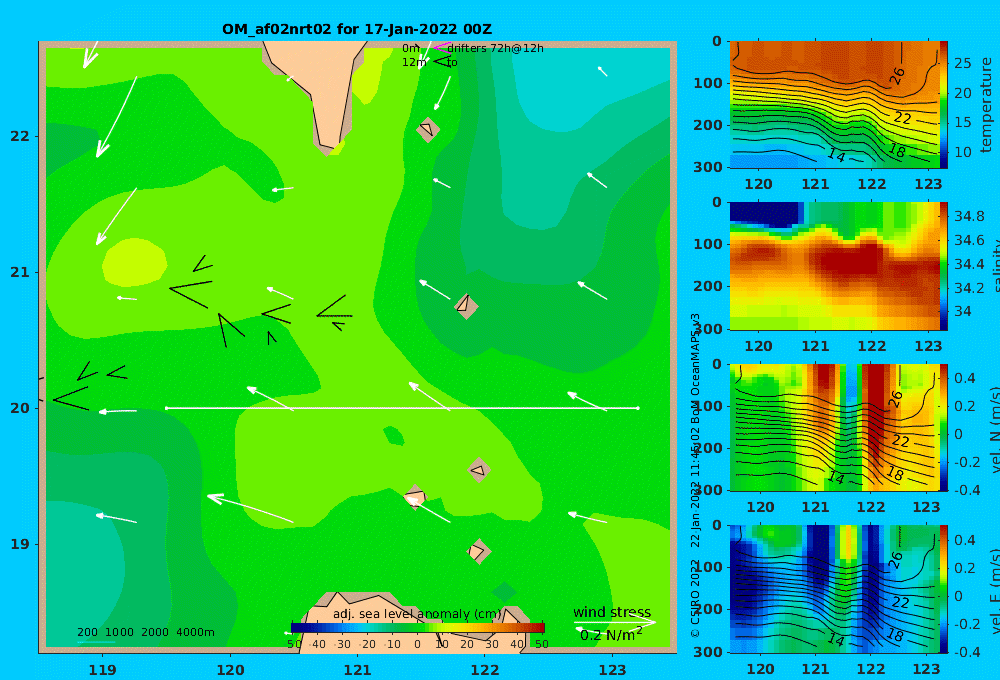Click the island marker near 19.3N 121.4E

(415, 497)
